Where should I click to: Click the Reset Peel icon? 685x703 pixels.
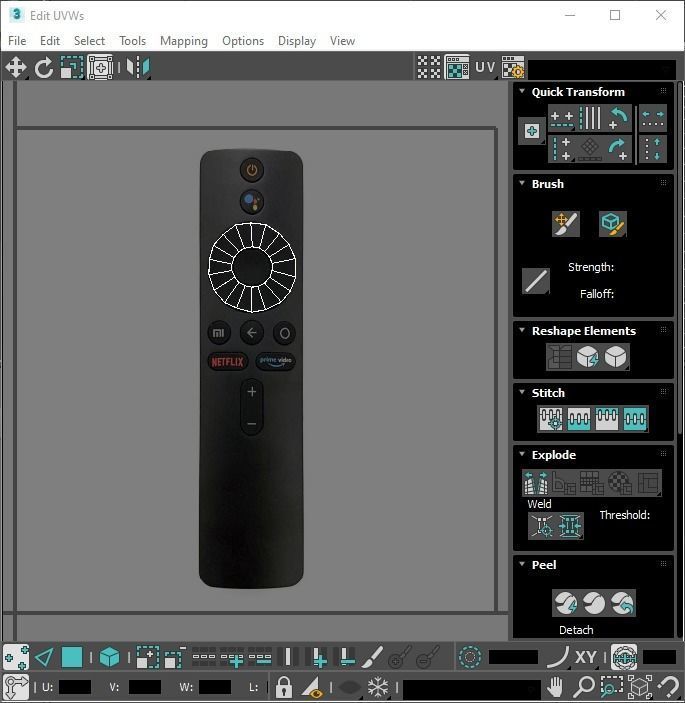point(623,603)
